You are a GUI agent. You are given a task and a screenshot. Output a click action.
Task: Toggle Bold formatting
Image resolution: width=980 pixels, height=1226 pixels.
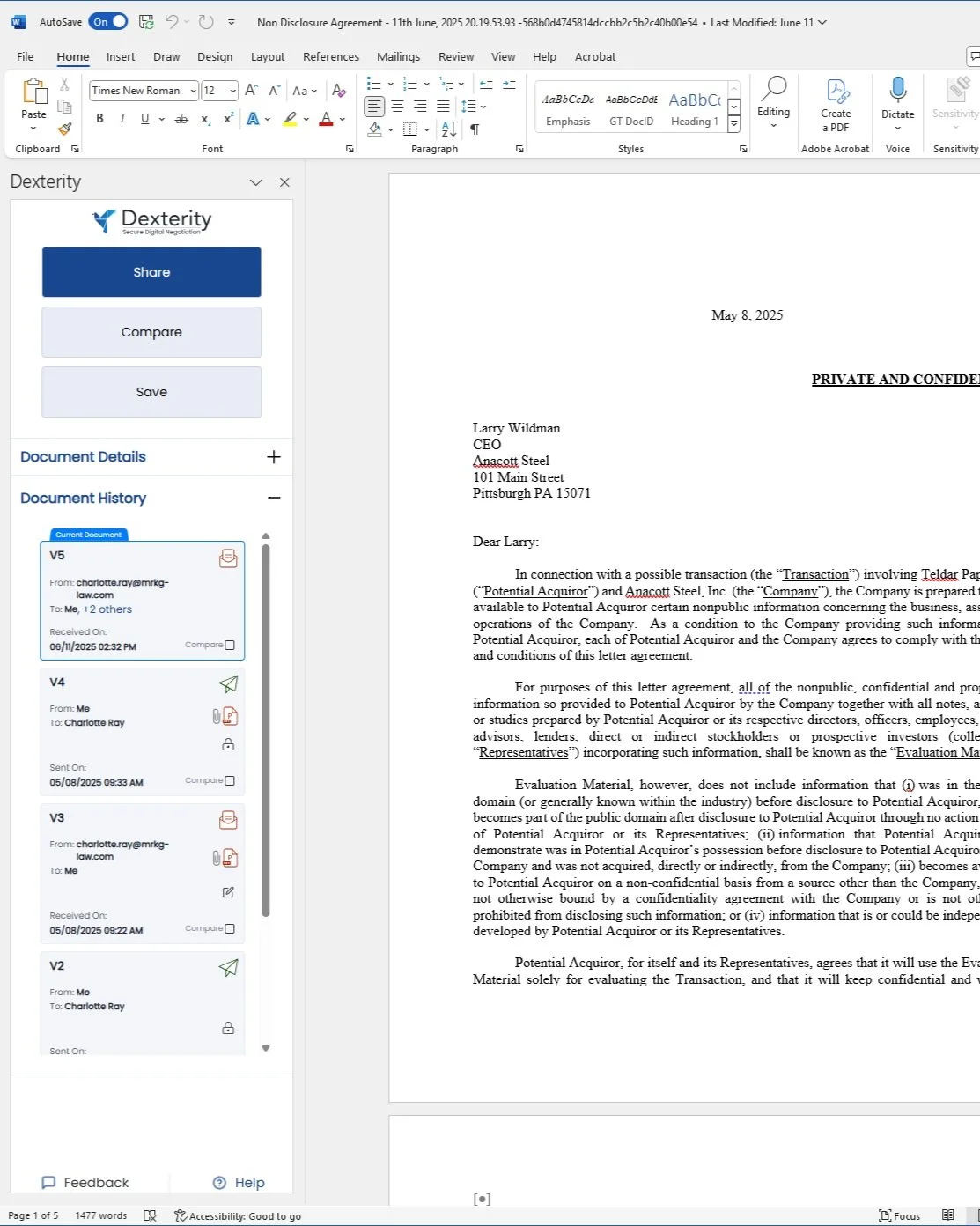point(99,119)
